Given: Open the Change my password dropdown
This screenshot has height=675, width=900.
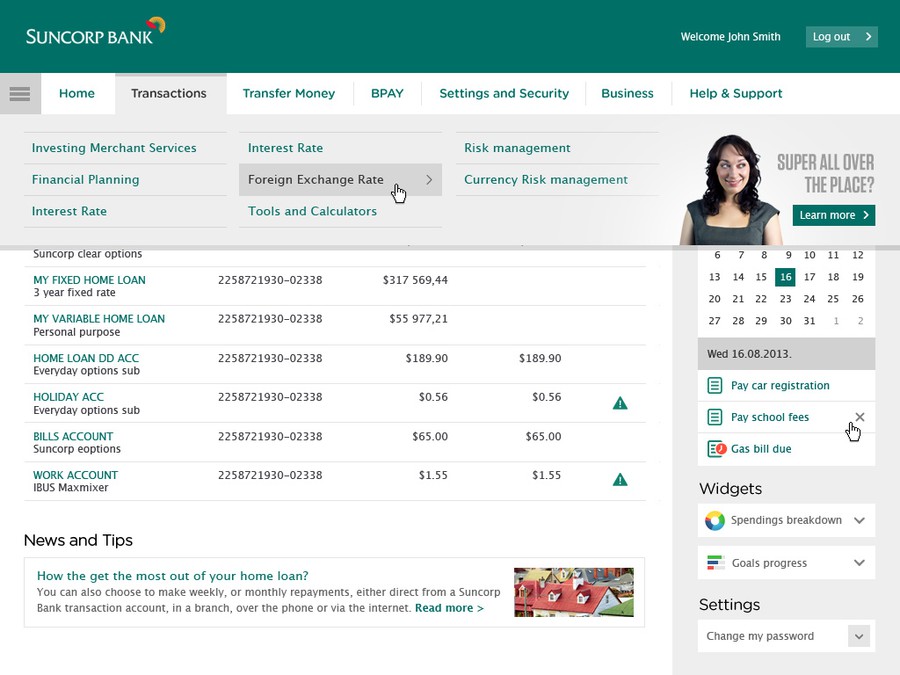Looking at the screenshot, I should [858, 636].
